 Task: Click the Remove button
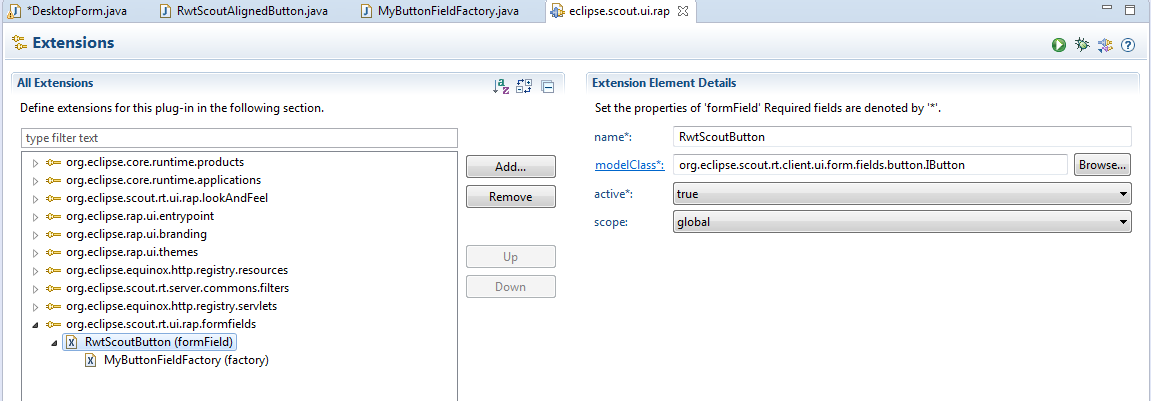[510, 196]
